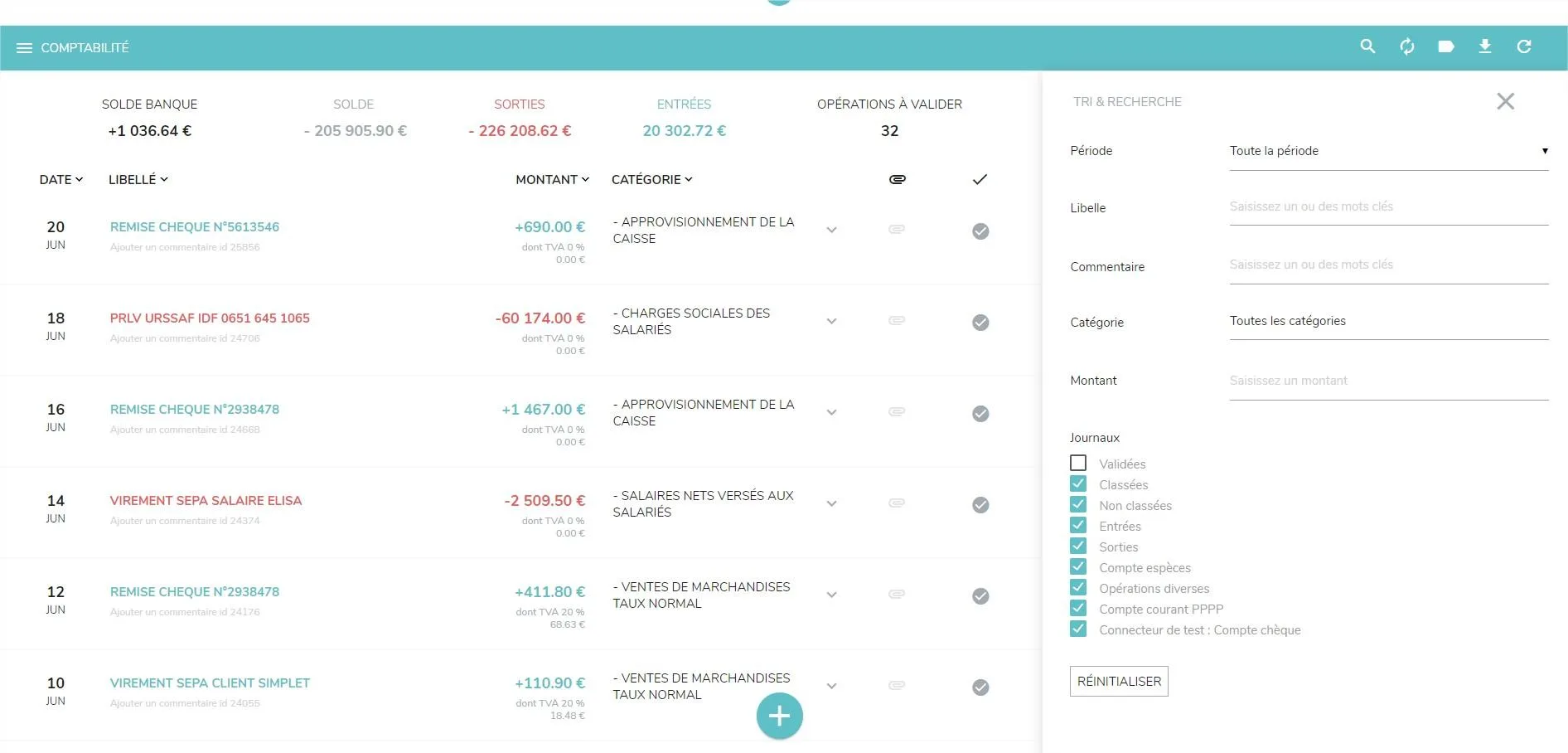Click the label tag icon in header
This screenshot has height=753, width=1568.
1445,46
